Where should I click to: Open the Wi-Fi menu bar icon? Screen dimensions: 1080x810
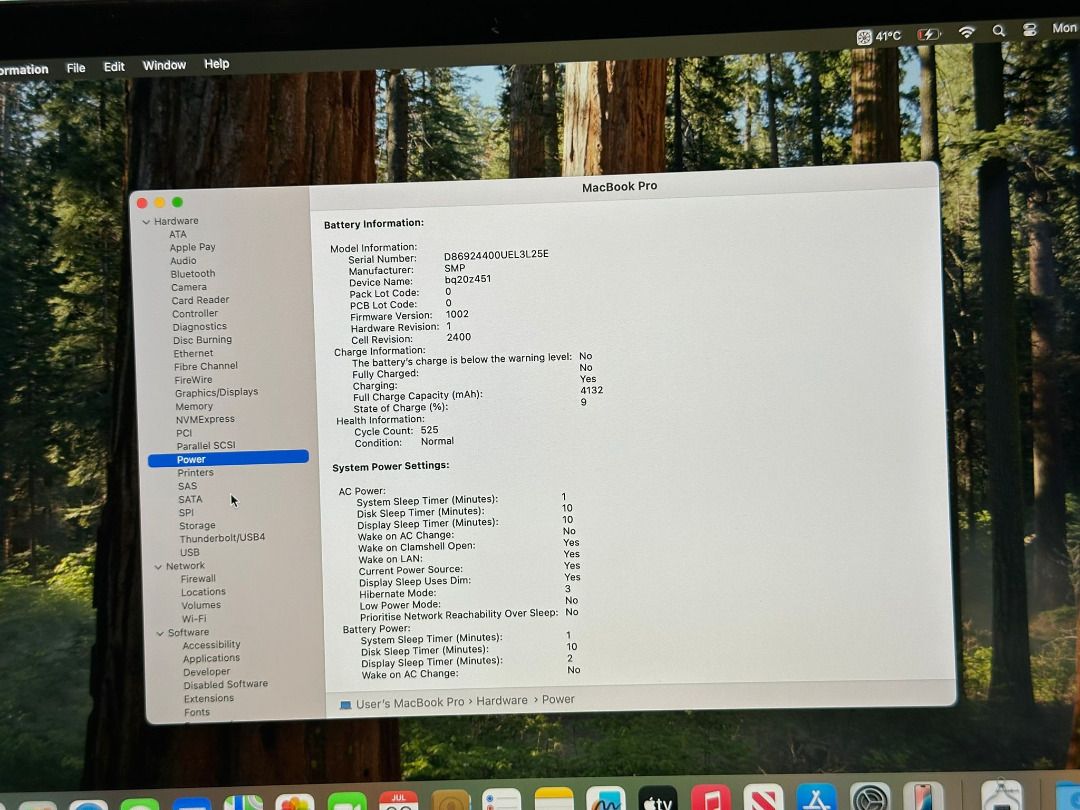(x=967, y=32)
